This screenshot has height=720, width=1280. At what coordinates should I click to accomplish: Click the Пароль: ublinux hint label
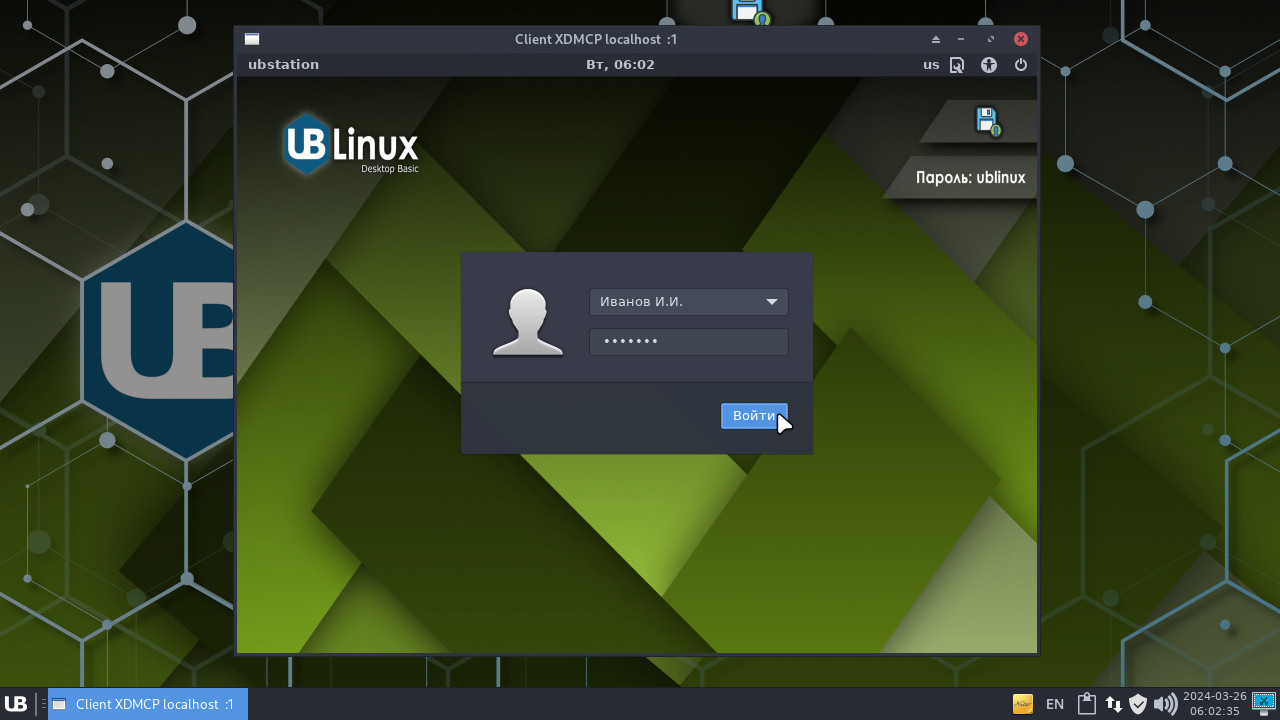(x=971, y=178)
